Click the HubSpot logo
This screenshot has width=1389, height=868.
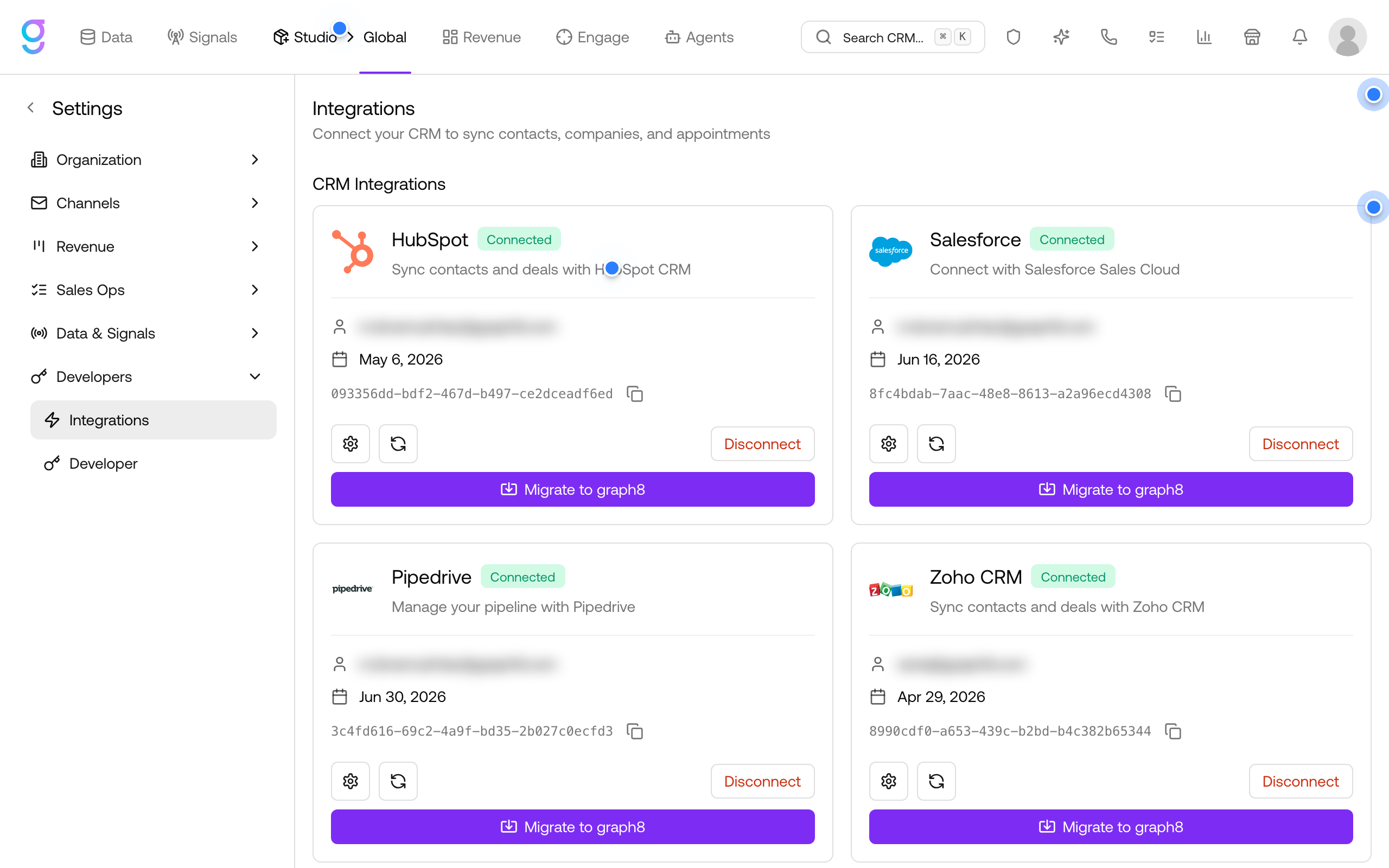click(353, 251)
